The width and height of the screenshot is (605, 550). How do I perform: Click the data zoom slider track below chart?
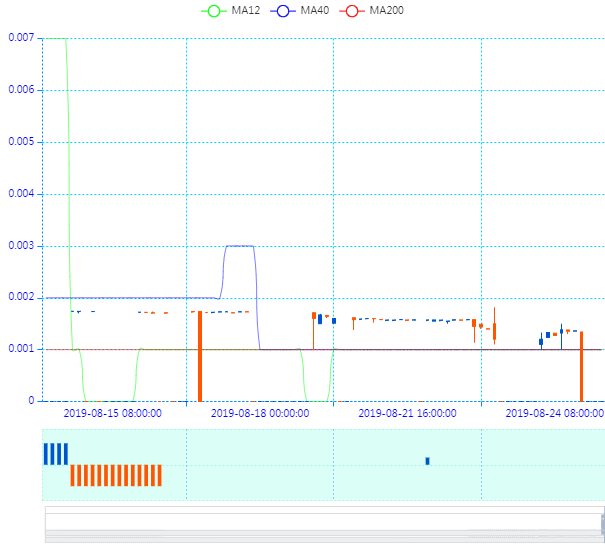coord(324,525)
